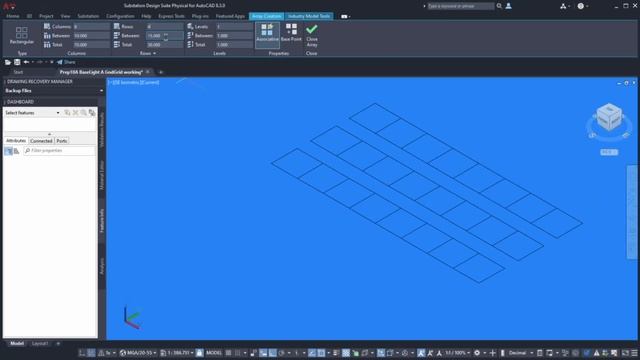Click the ViewCube in the viewport
Viewport: 640px width, 360px height.
point(609,117)
